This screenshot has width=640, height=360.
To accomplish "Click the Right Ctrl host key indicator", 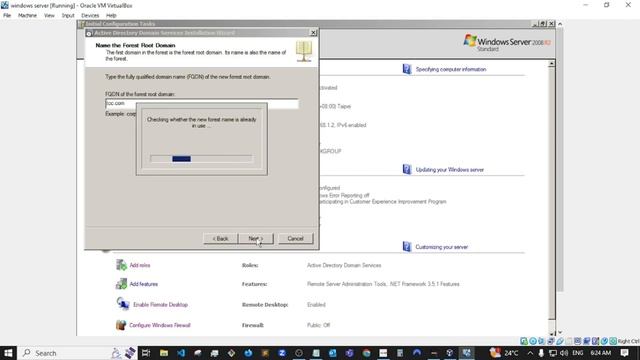I will 629,341.
